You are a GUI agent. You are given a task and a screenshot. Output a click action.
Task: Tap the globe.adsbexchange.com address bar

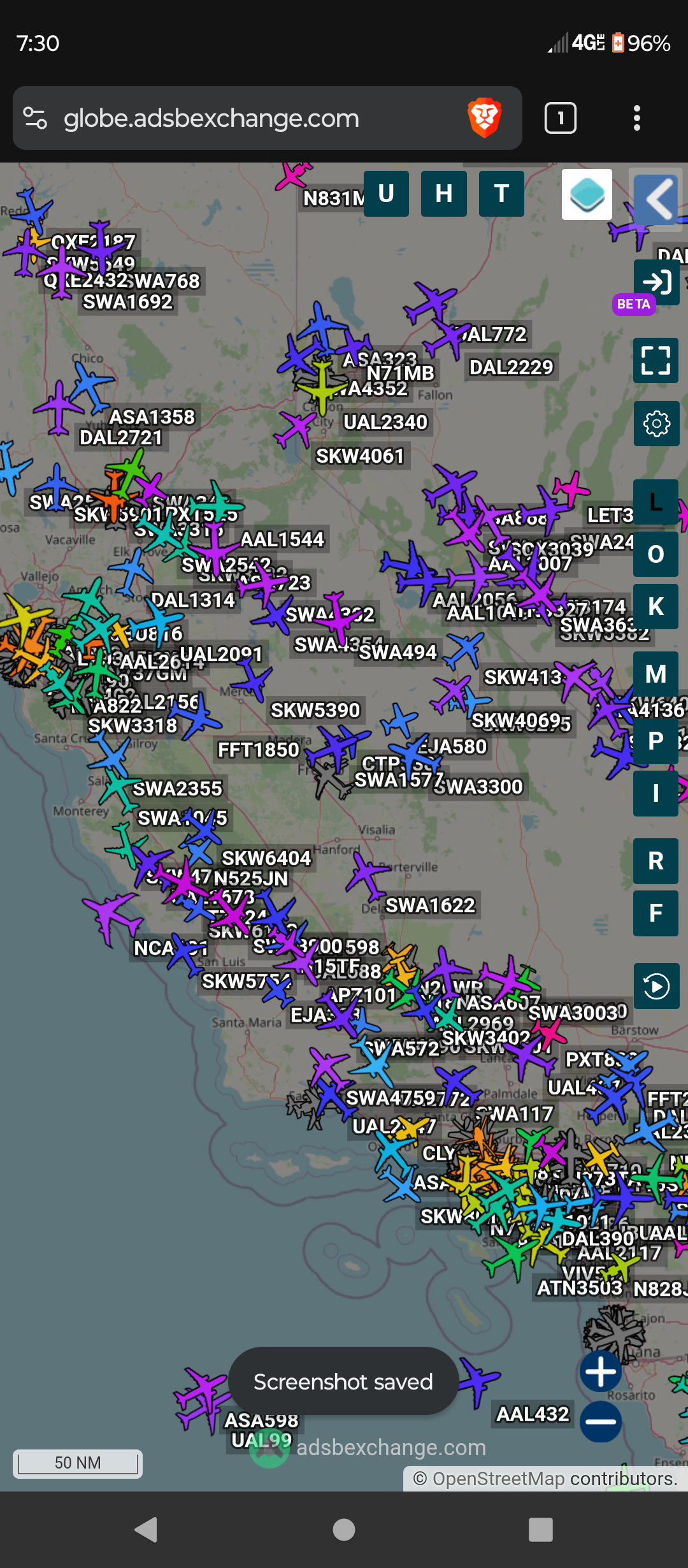268,118
